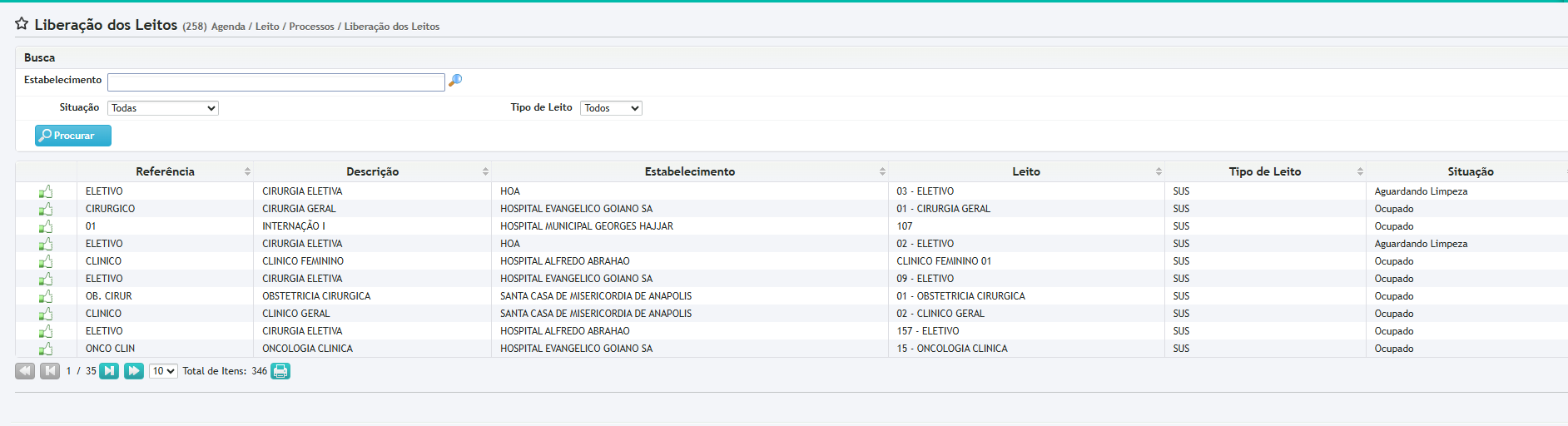This screenshot has width=1568, height=426.
Task: Click the favorite star icon beside the page title
Action: click(x=22, y=24)
